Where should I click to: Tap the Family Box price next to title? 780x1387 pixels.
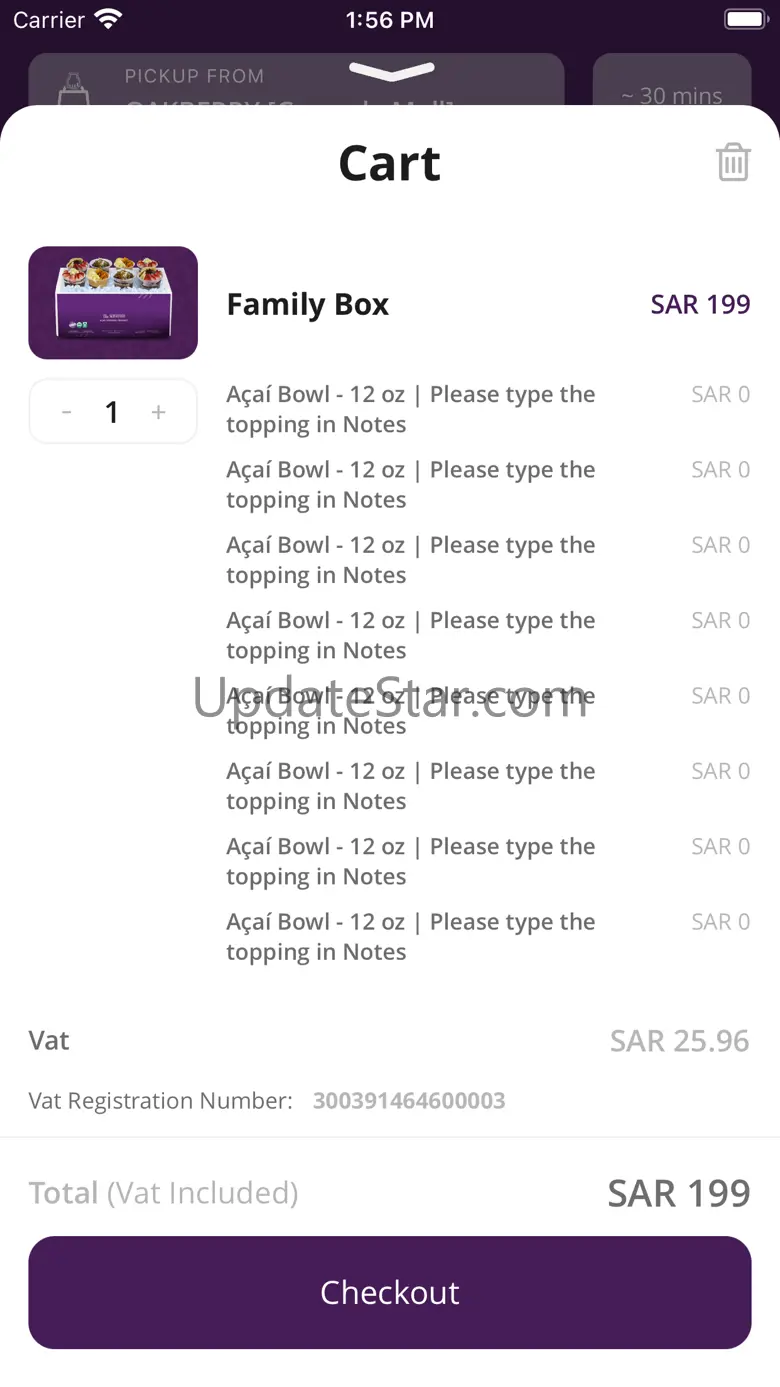700,304
